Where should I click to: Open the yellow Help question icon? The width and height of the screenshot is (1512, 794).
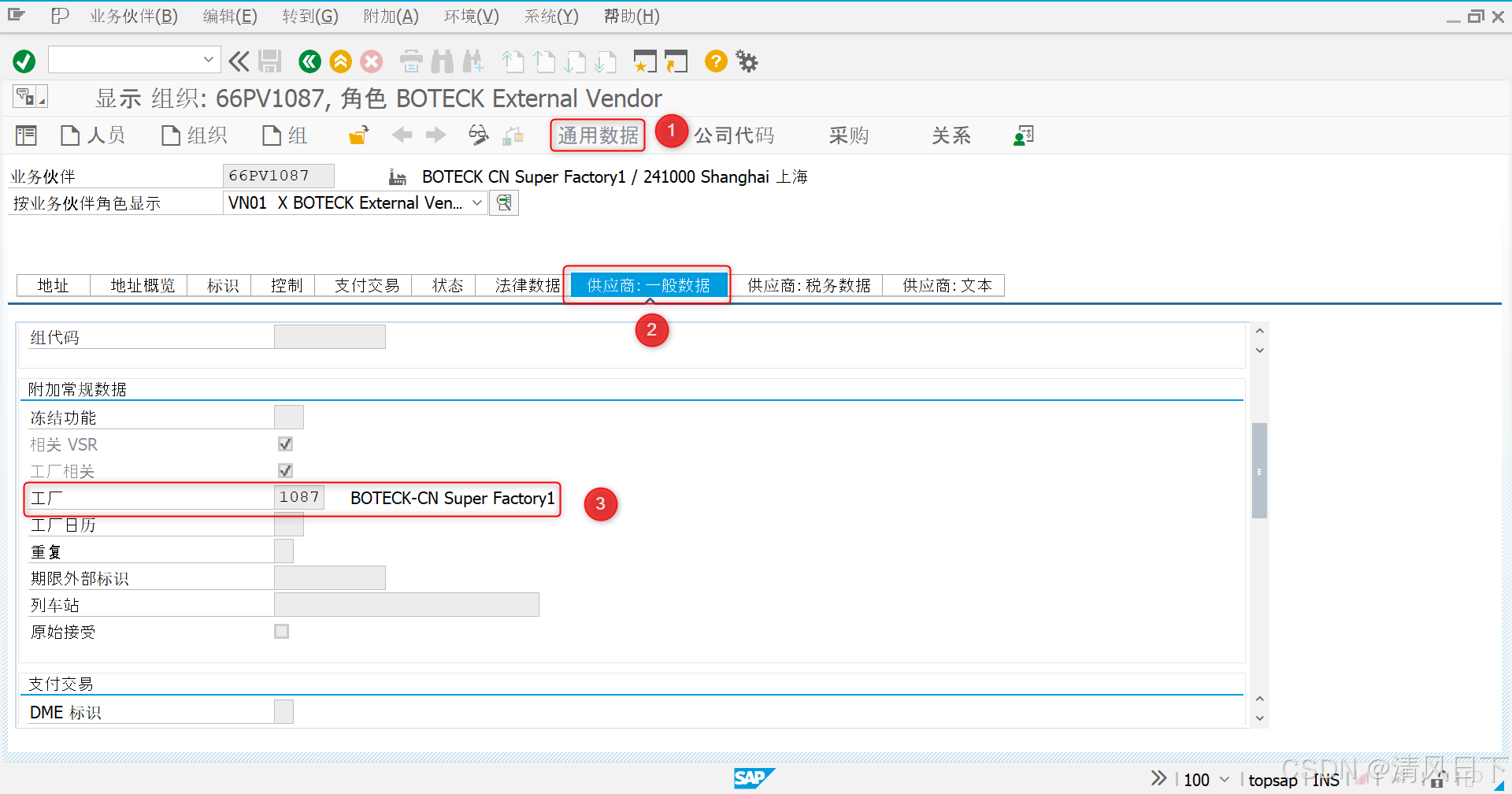pos(716,61)
